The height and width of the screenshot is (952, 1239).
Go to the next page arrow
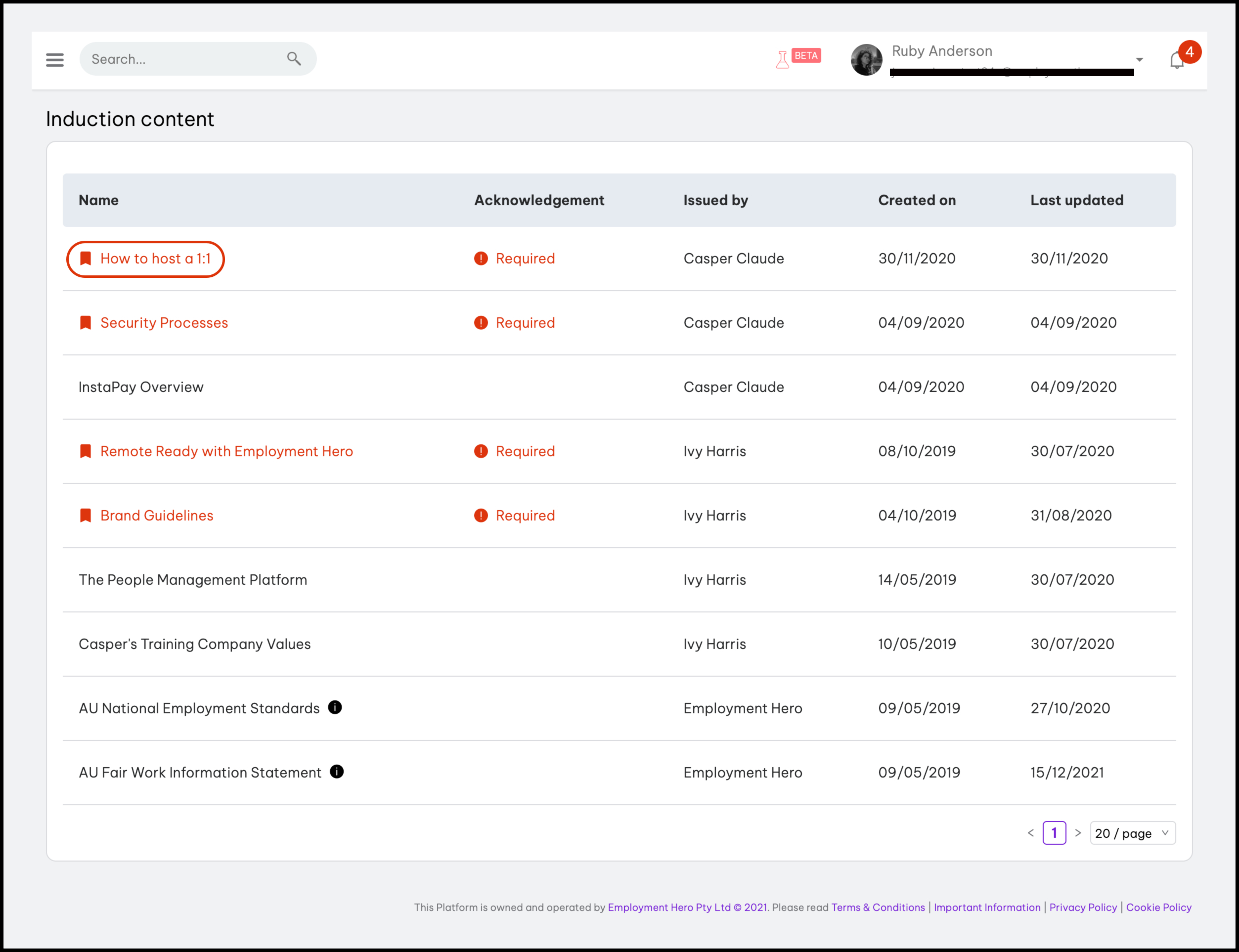tap(1078, 833)
